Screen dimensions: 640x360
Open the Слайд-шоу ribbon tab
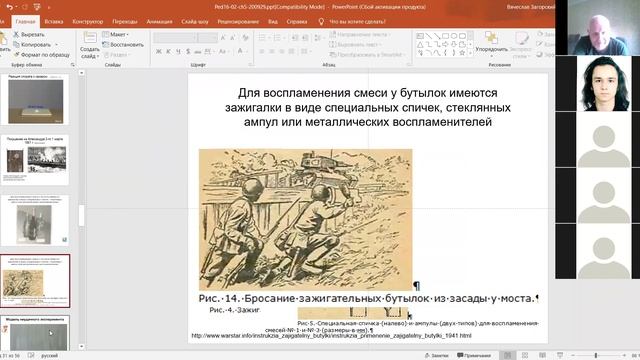coord(195,22)
